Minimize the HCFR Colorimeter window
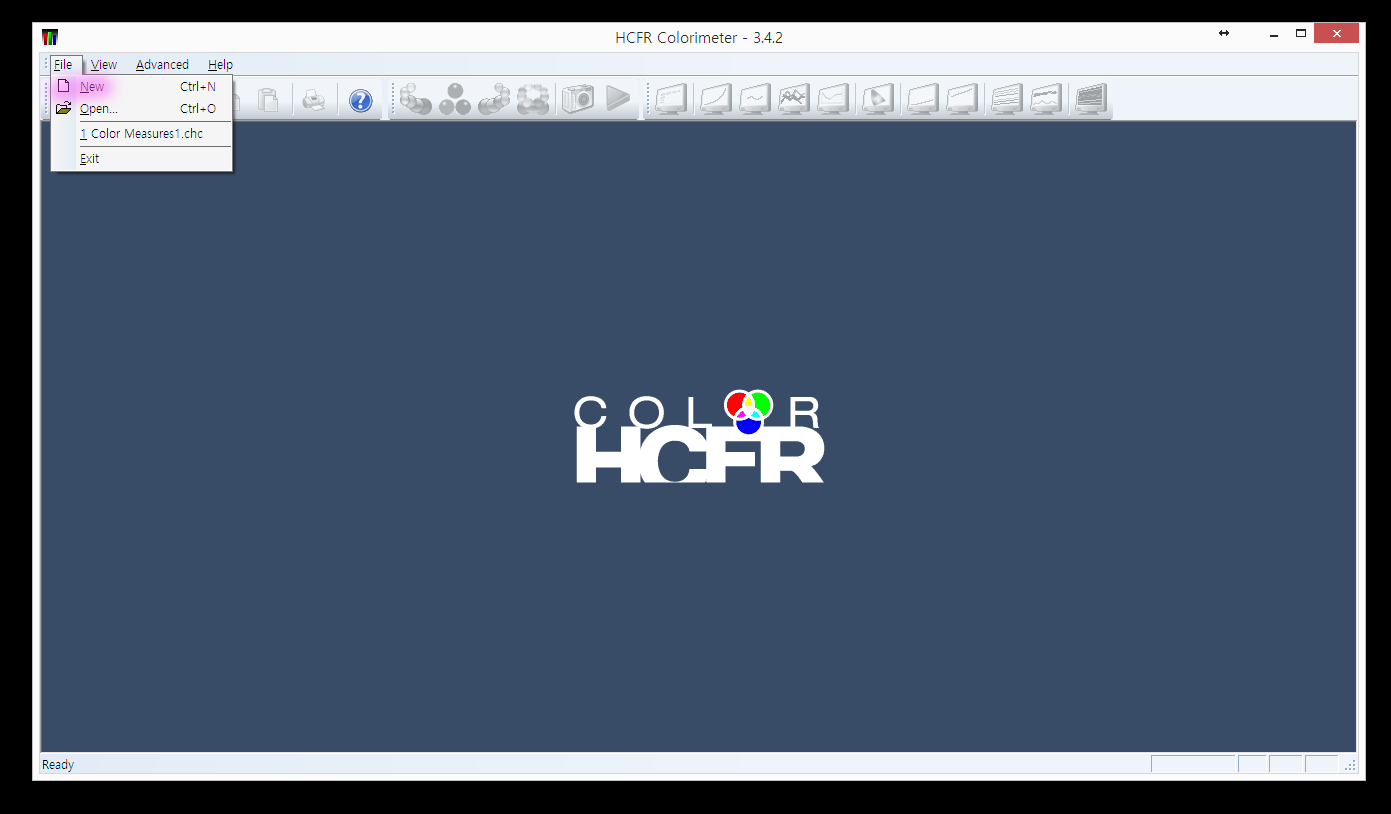Screen dimensions: 1391x814 [x=1274, y=34]
